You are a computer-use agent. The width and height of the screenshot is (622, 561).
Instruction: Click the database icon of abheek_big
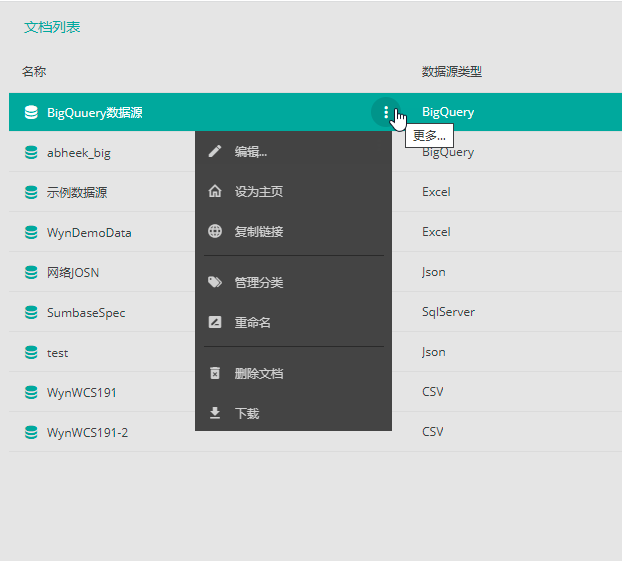coord(31,152)
